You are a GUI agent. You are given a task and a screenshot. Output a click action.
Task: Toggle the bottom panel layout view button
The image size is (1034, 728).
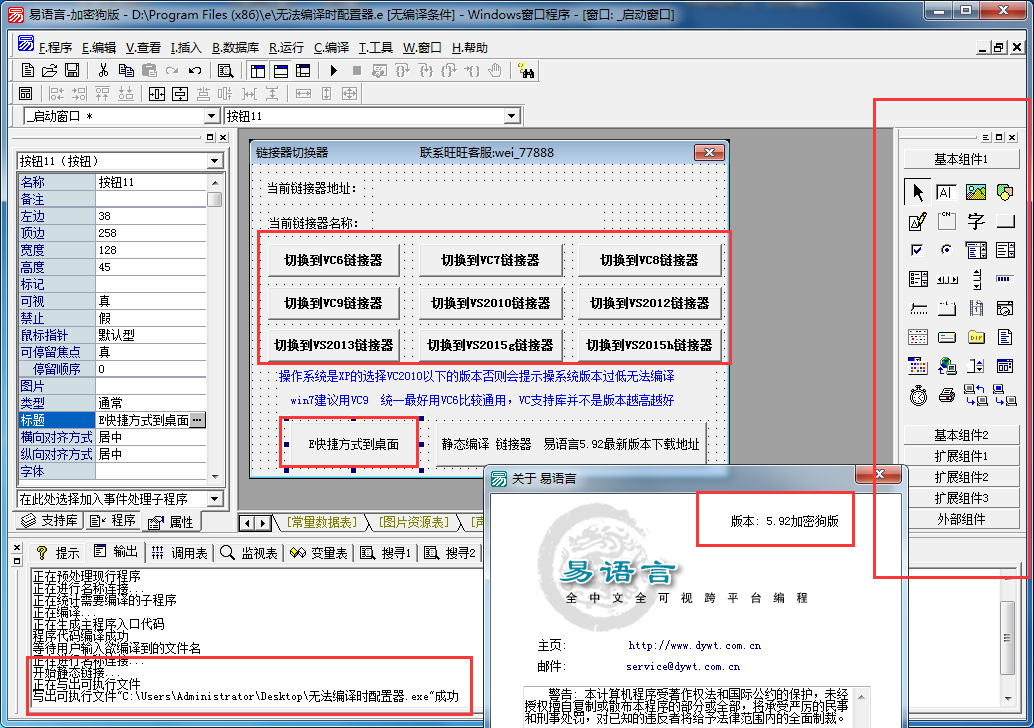(x=281, y=71)
